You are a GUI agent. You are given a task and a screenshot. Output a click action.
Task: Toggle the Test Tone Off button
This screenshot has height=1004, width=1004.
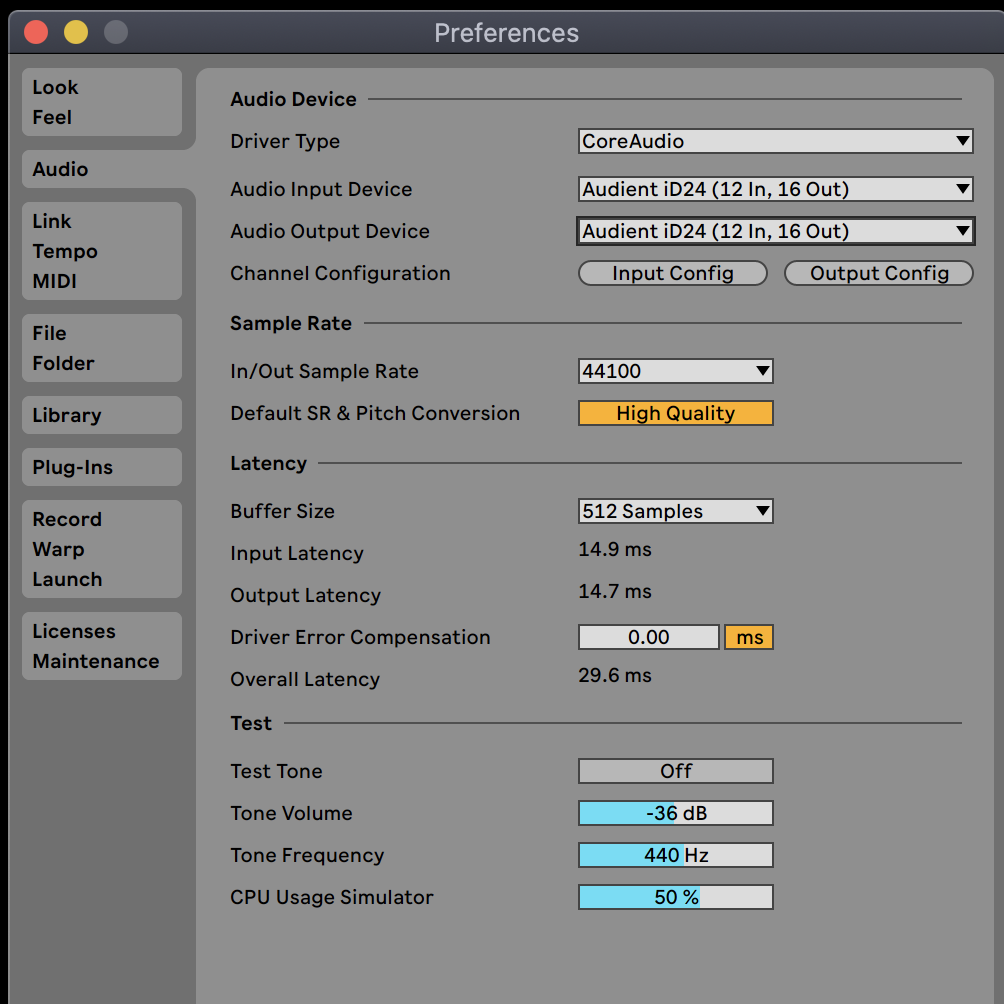(x=676, y=771)
